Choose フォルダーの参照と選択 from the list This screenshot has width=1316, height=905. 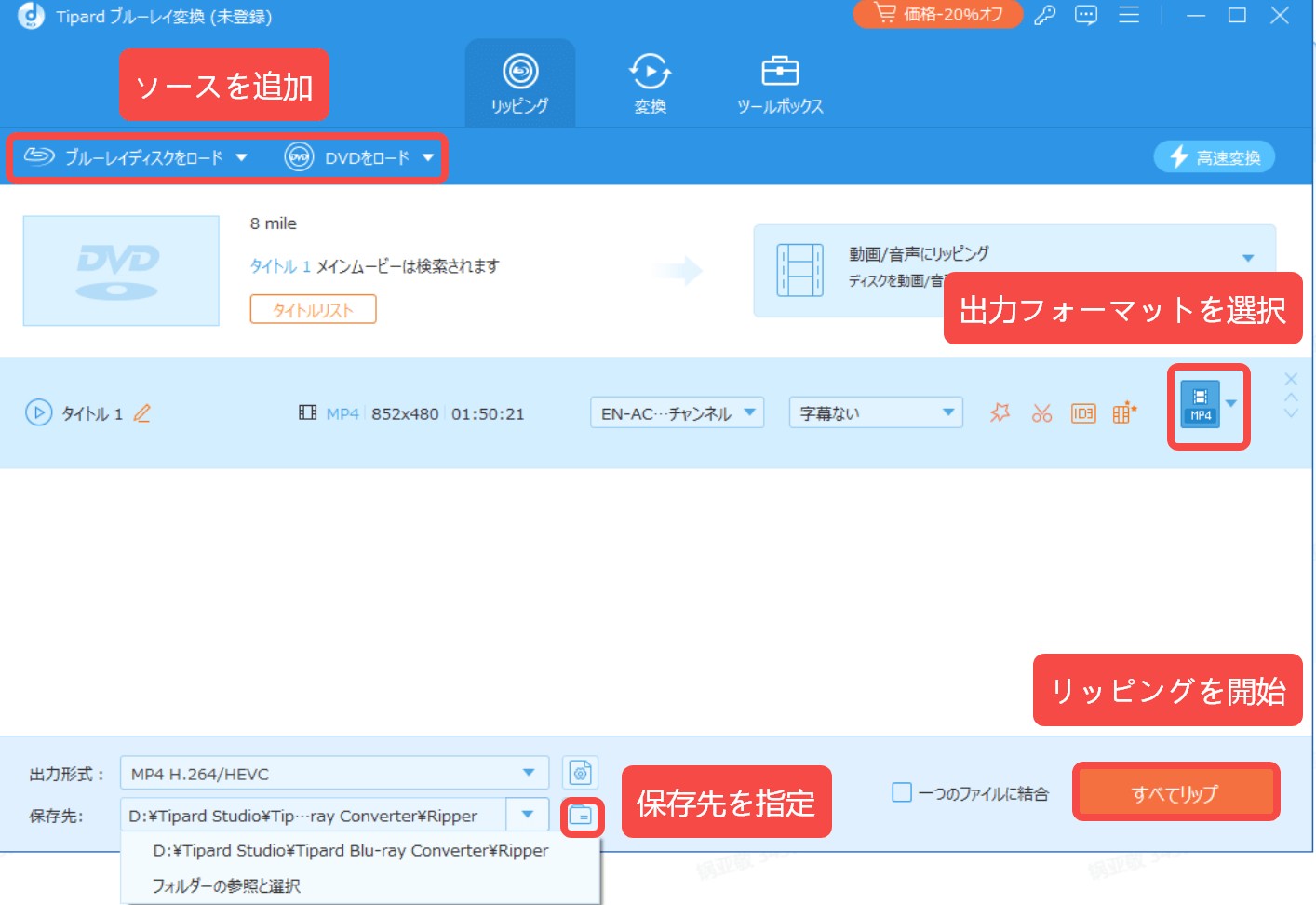point(226,885)
